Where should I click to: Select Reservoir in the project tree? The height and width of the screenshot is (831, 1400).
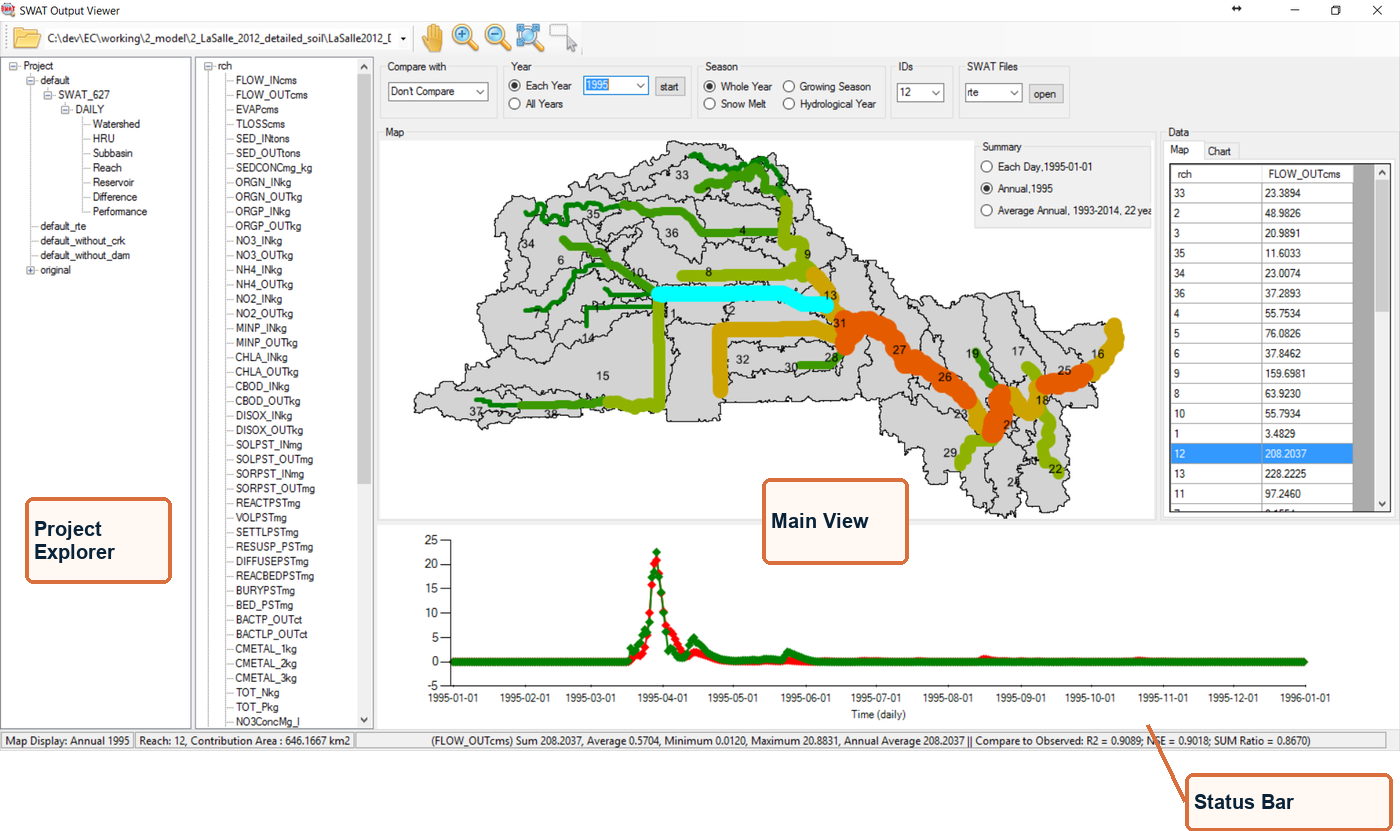113,182
